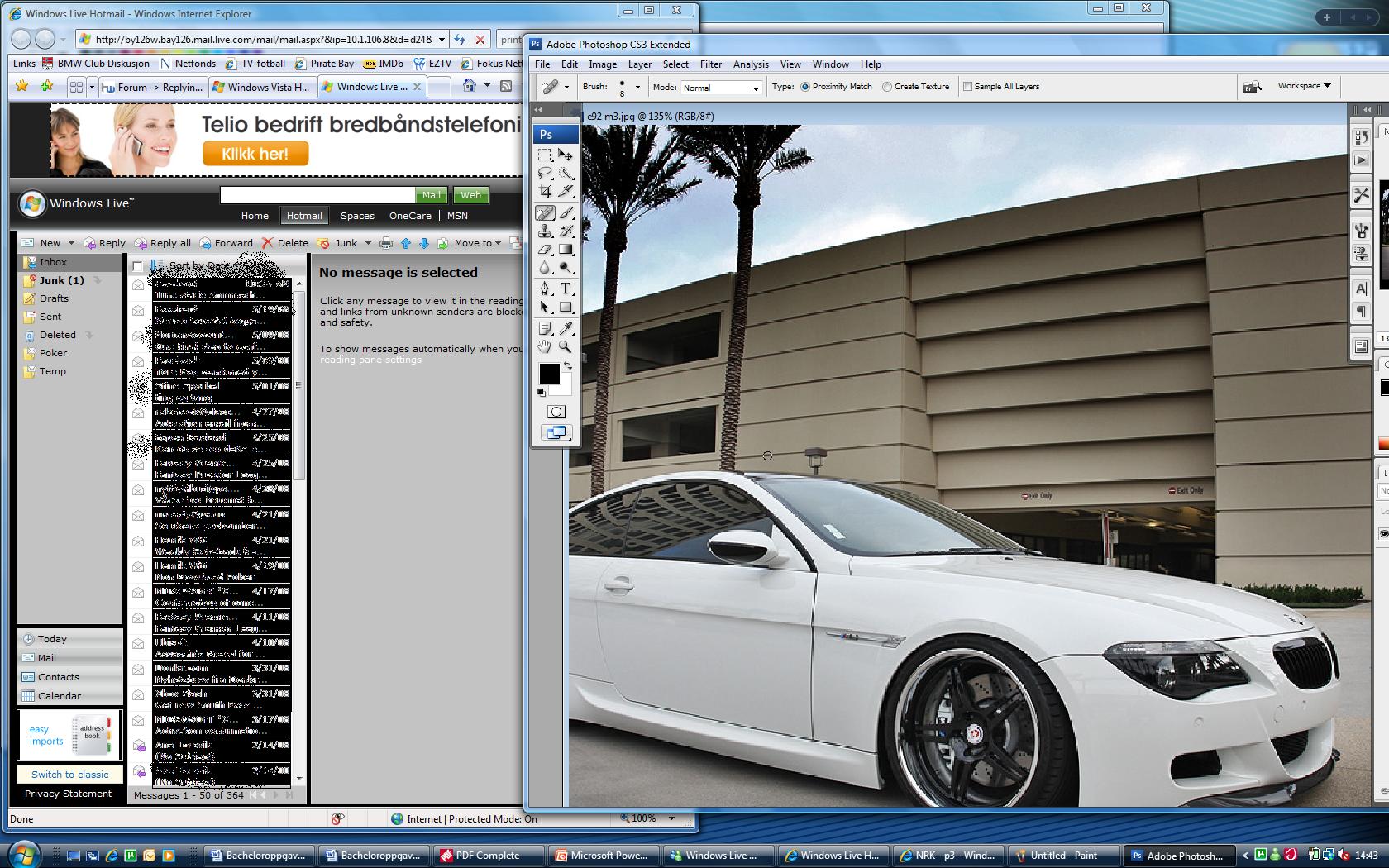Click the black foreground color swatch

[549, 374]
